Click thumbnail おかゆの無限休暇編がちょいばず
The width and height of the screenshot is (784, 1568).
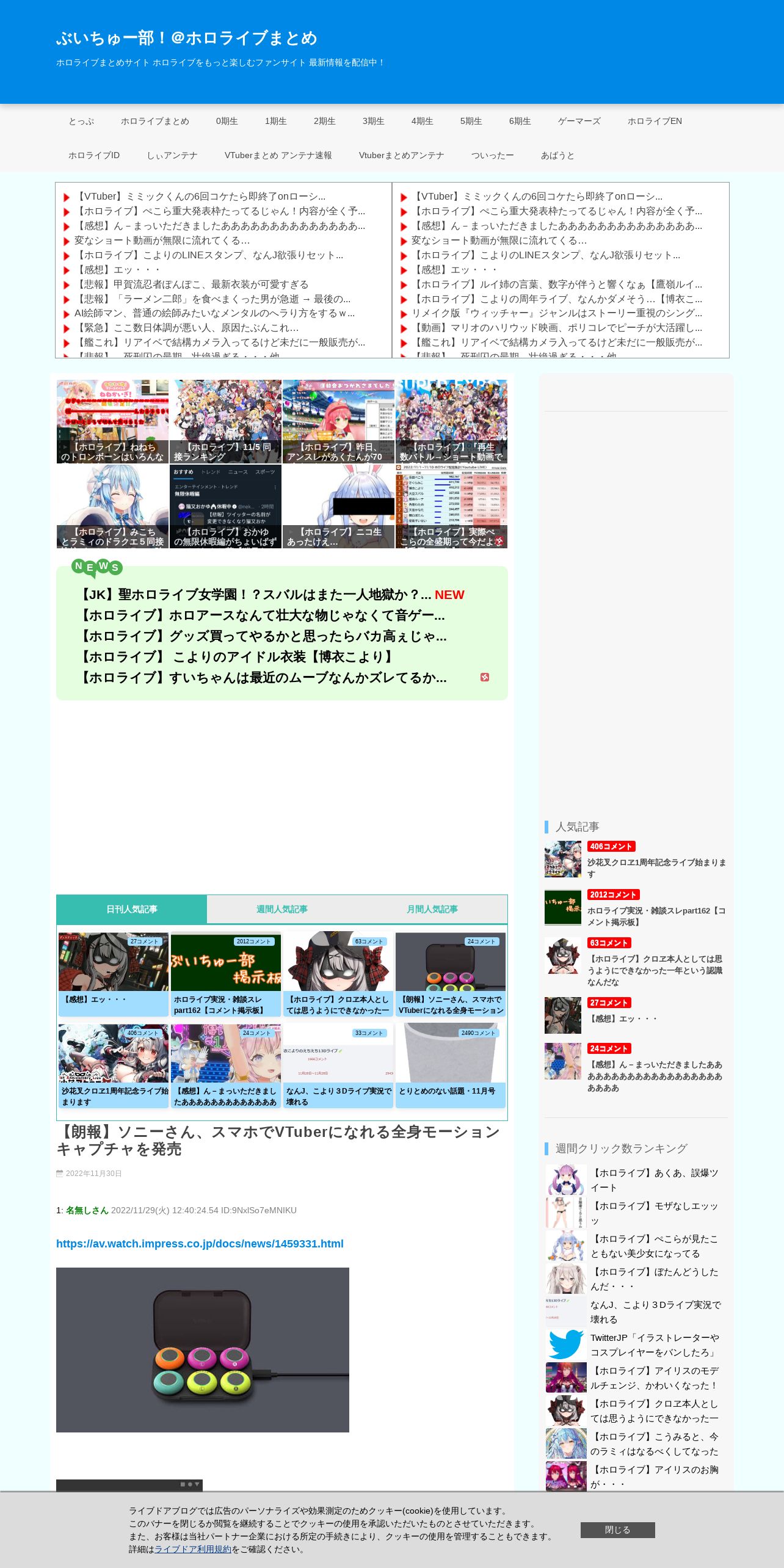[x=225, y=506]
